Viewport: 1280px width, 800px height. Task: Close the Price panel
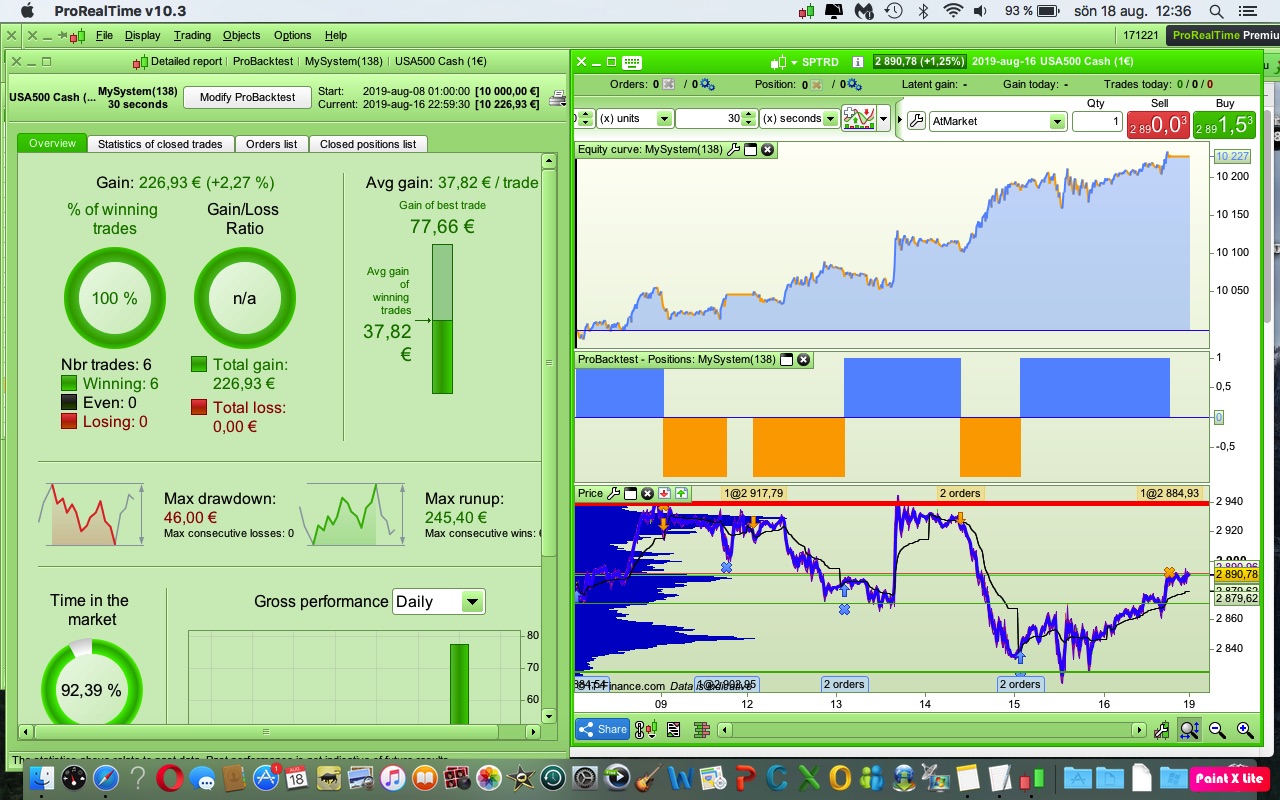pyautogui.click(x=647, y=493)
